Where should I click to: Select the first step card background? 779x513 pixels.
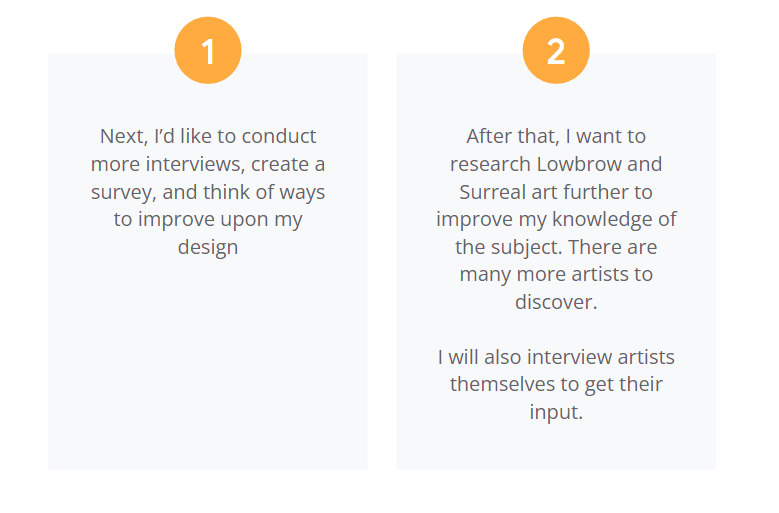(208, 262)
